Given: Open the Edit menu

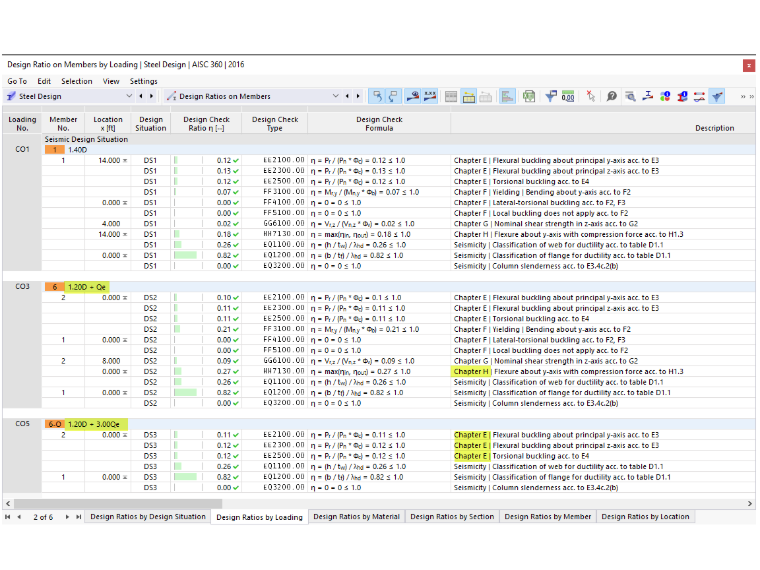Looking at the screenshot, I should point(44,81).
